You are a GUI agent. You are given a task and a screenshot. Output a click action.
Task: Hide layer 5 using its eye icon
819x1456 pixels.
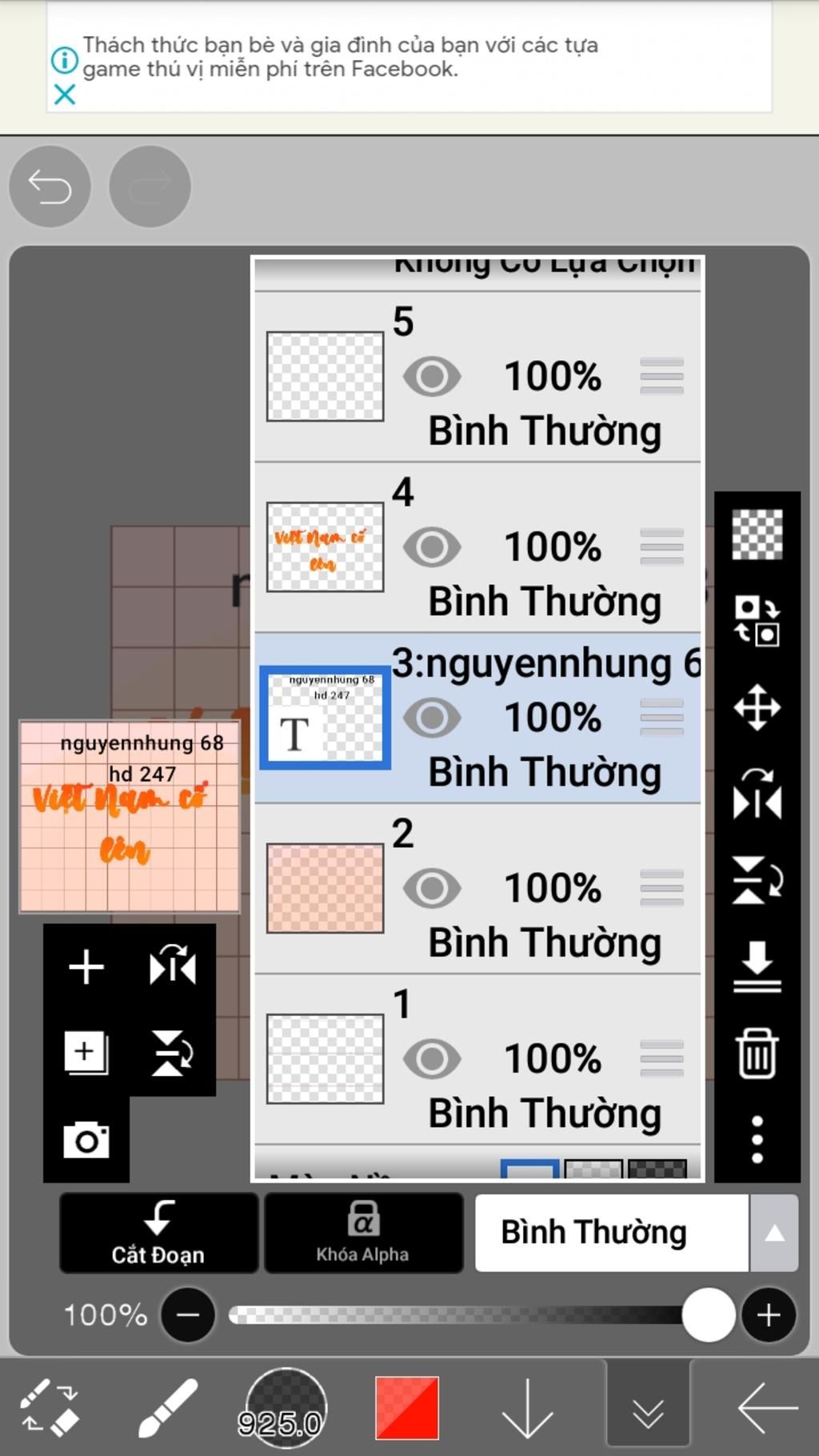click(x=432, y=377)
